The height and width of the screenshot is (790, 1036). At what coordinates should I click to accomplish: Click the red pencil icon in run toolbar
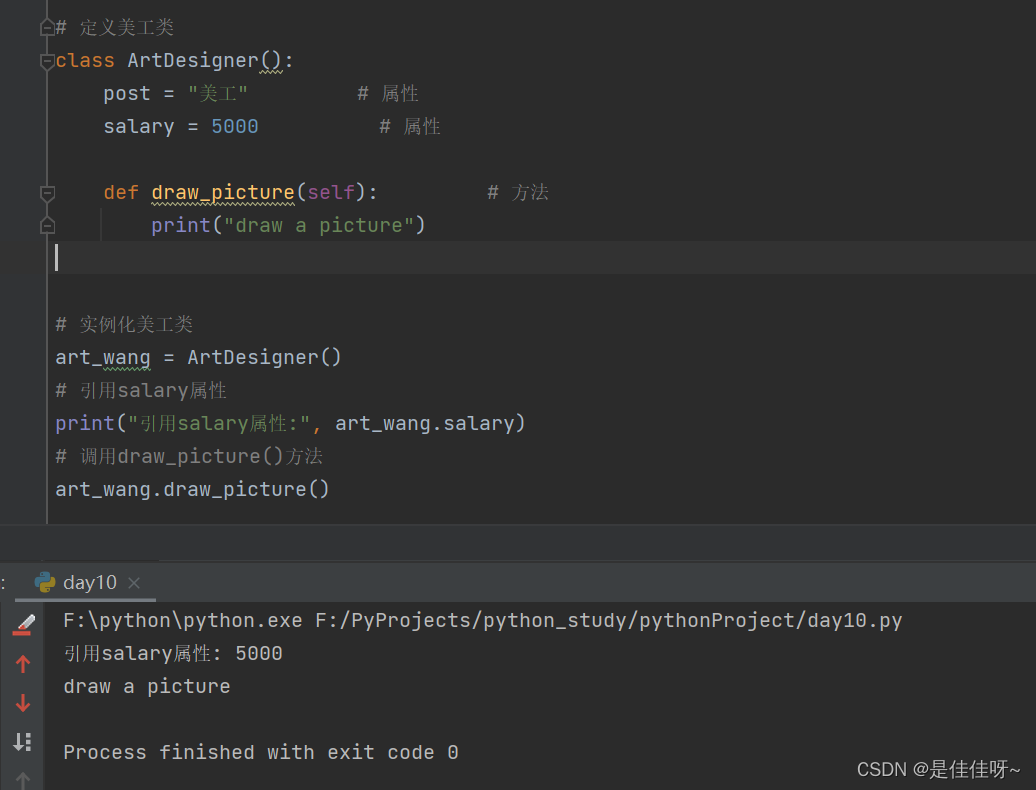point(24,624)
